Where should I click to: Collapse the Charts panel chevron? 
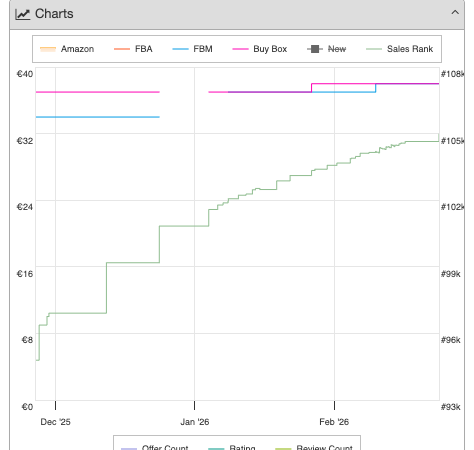[x=455, y=13]
